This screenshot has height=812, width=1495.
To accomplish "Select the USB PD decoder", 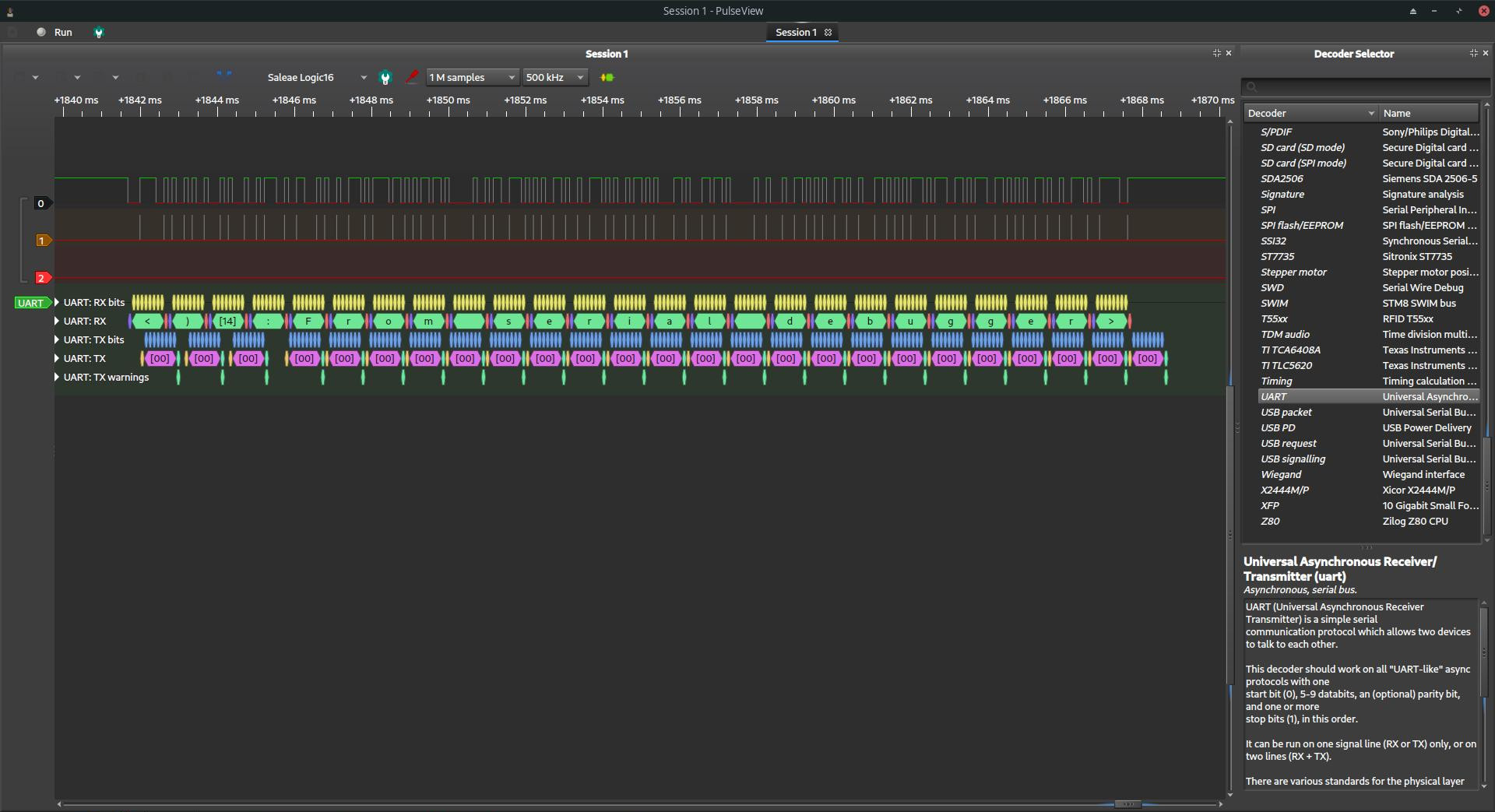I will click(1367, 427).
